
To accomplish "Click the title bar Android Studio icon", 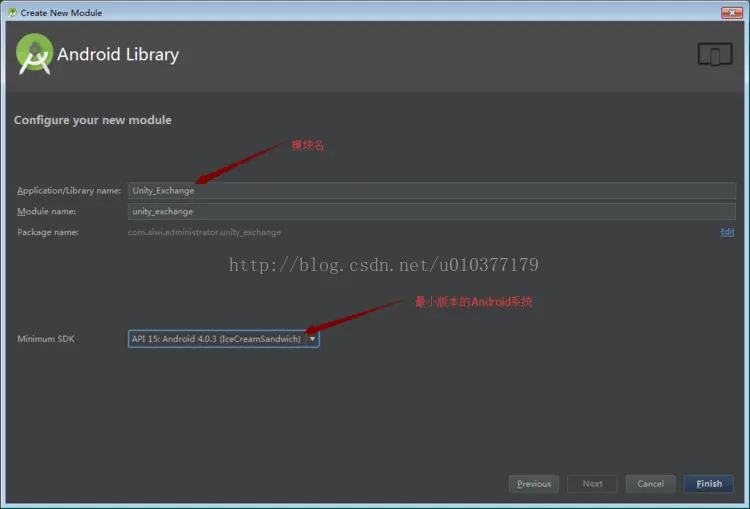I will click(12, 12).
